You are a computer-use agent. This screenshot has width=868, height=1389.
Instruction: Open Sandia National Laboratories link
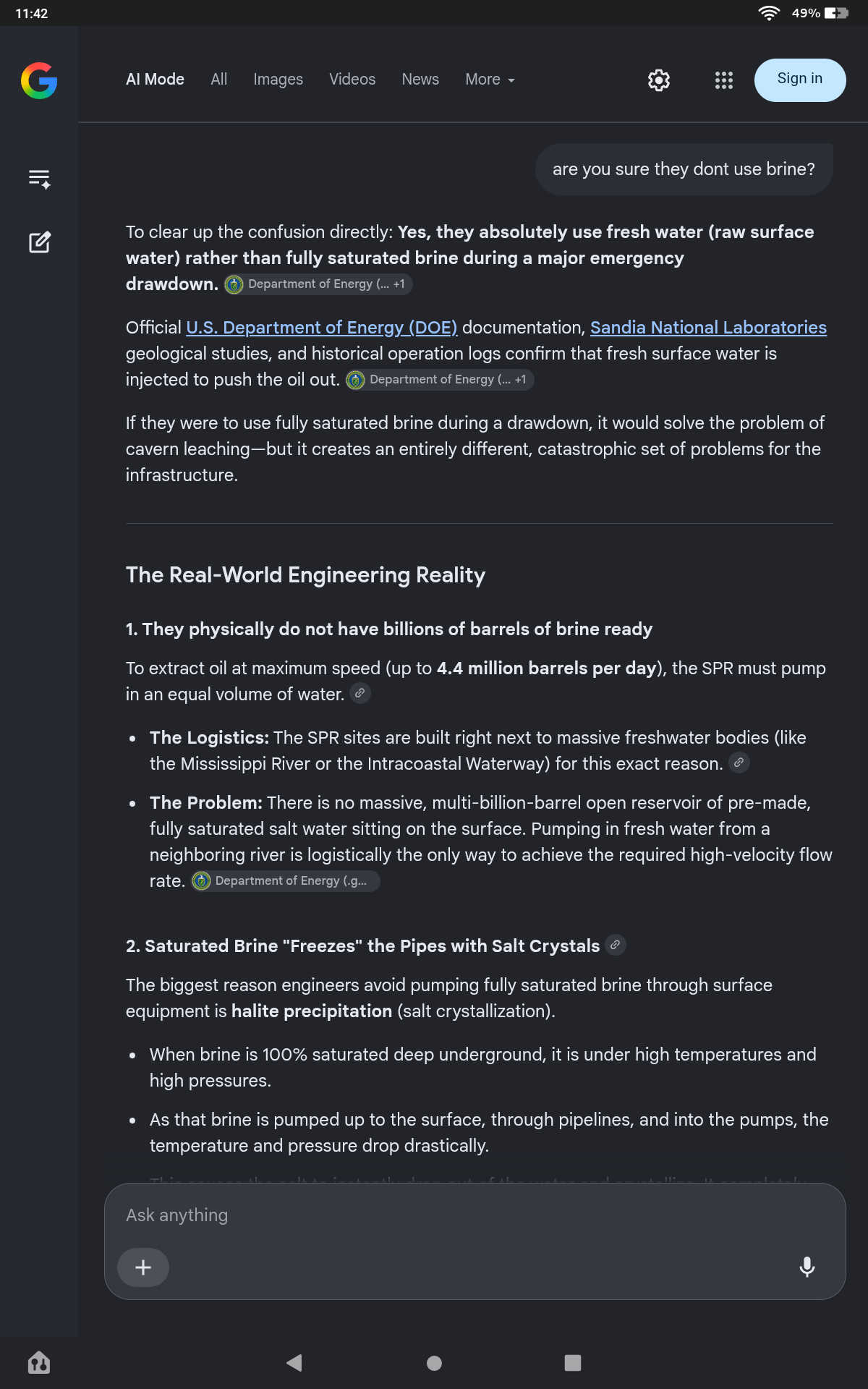[708, 328]
